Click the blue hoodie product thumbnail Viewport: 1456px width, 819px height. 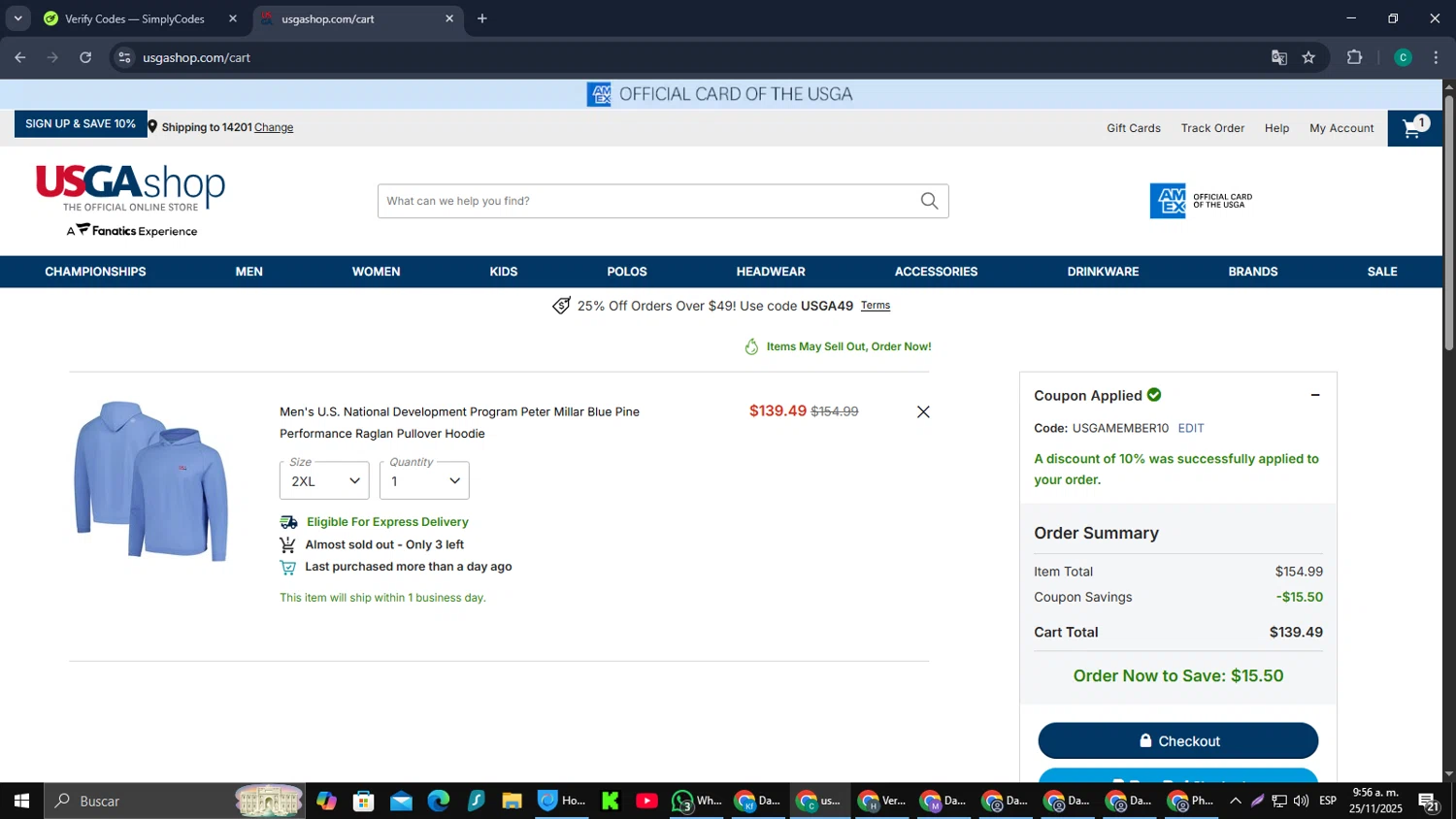pyautogui.click(x=151, y=481)
